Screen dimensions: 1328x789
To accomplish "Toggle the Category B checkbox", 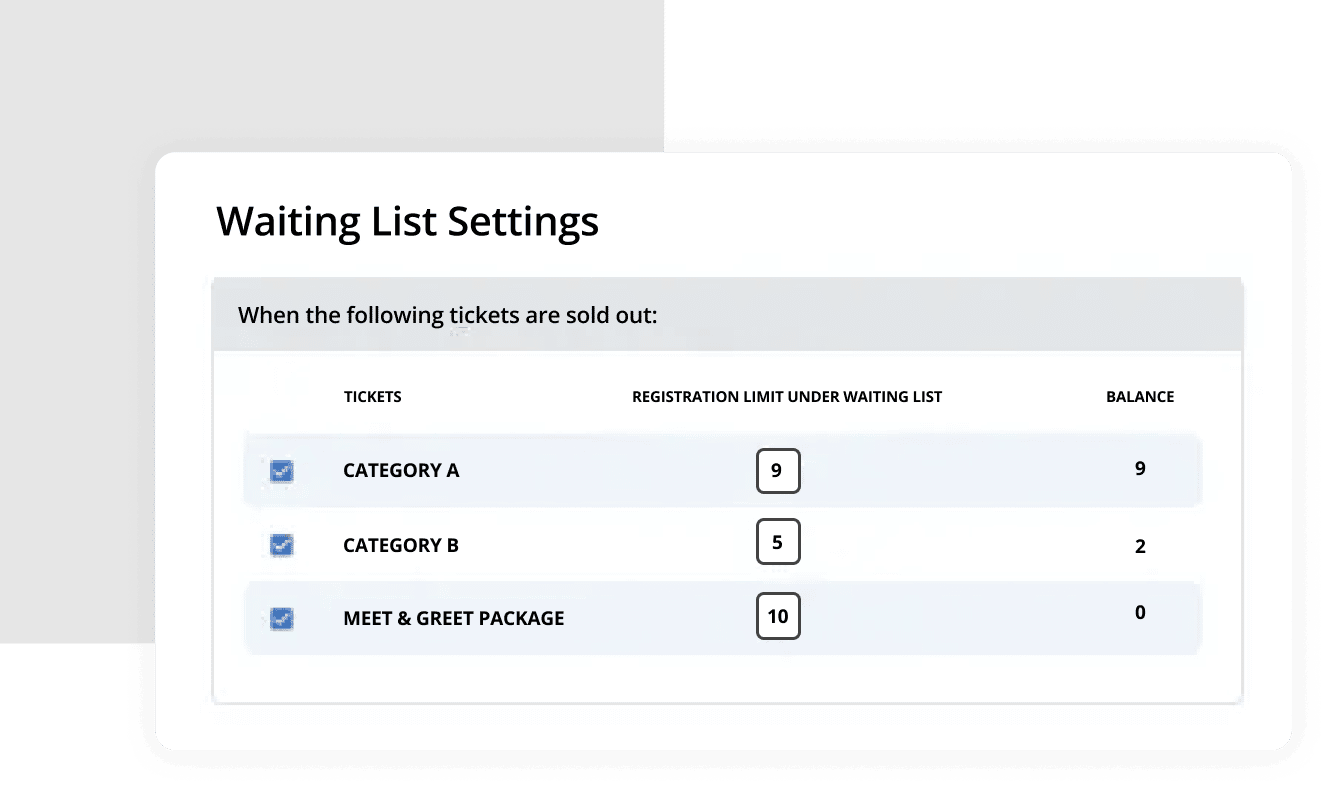I will [282, 545].
